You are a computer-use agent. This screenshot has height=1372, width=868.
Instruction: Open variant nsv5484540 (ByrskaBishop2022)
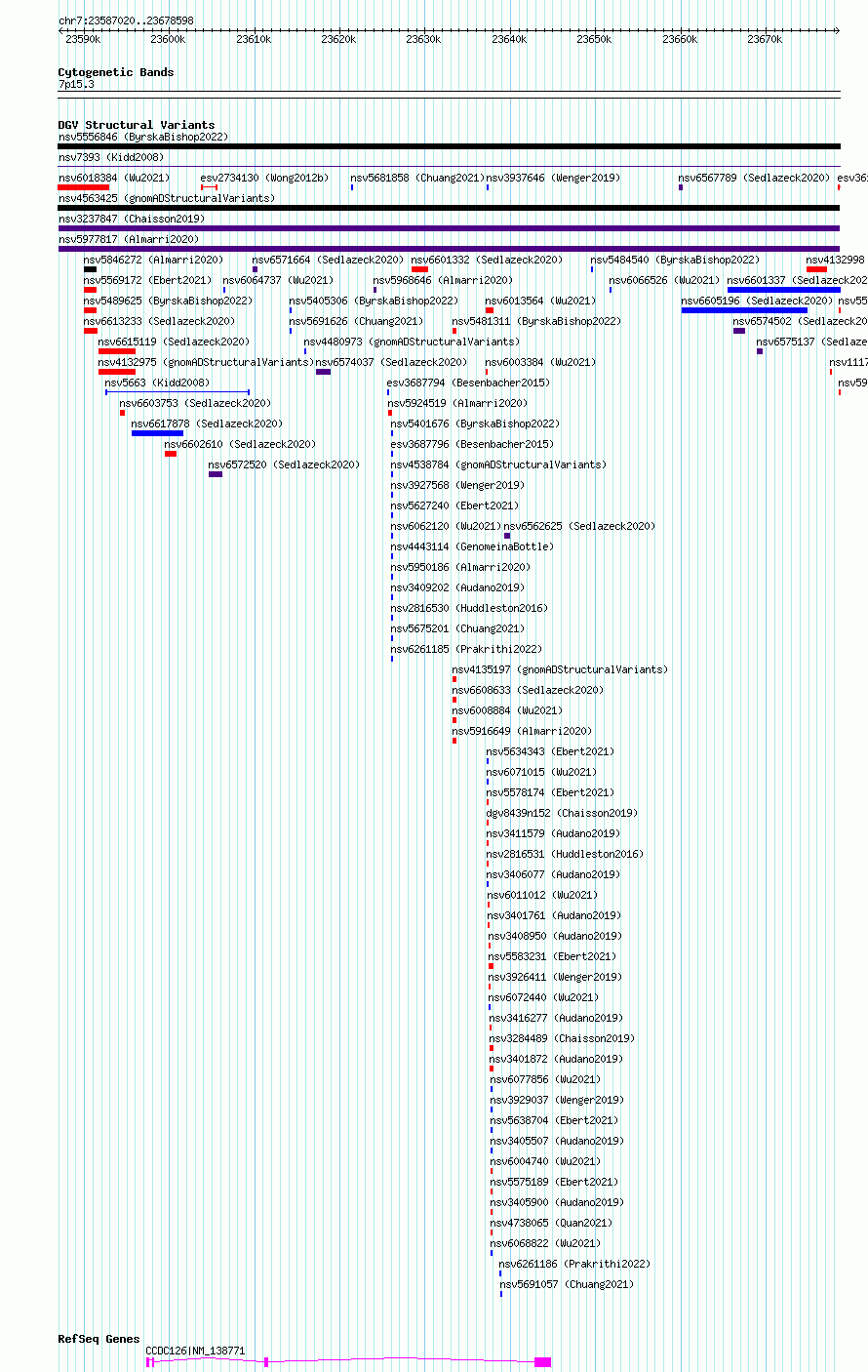(x=675, y=260)
